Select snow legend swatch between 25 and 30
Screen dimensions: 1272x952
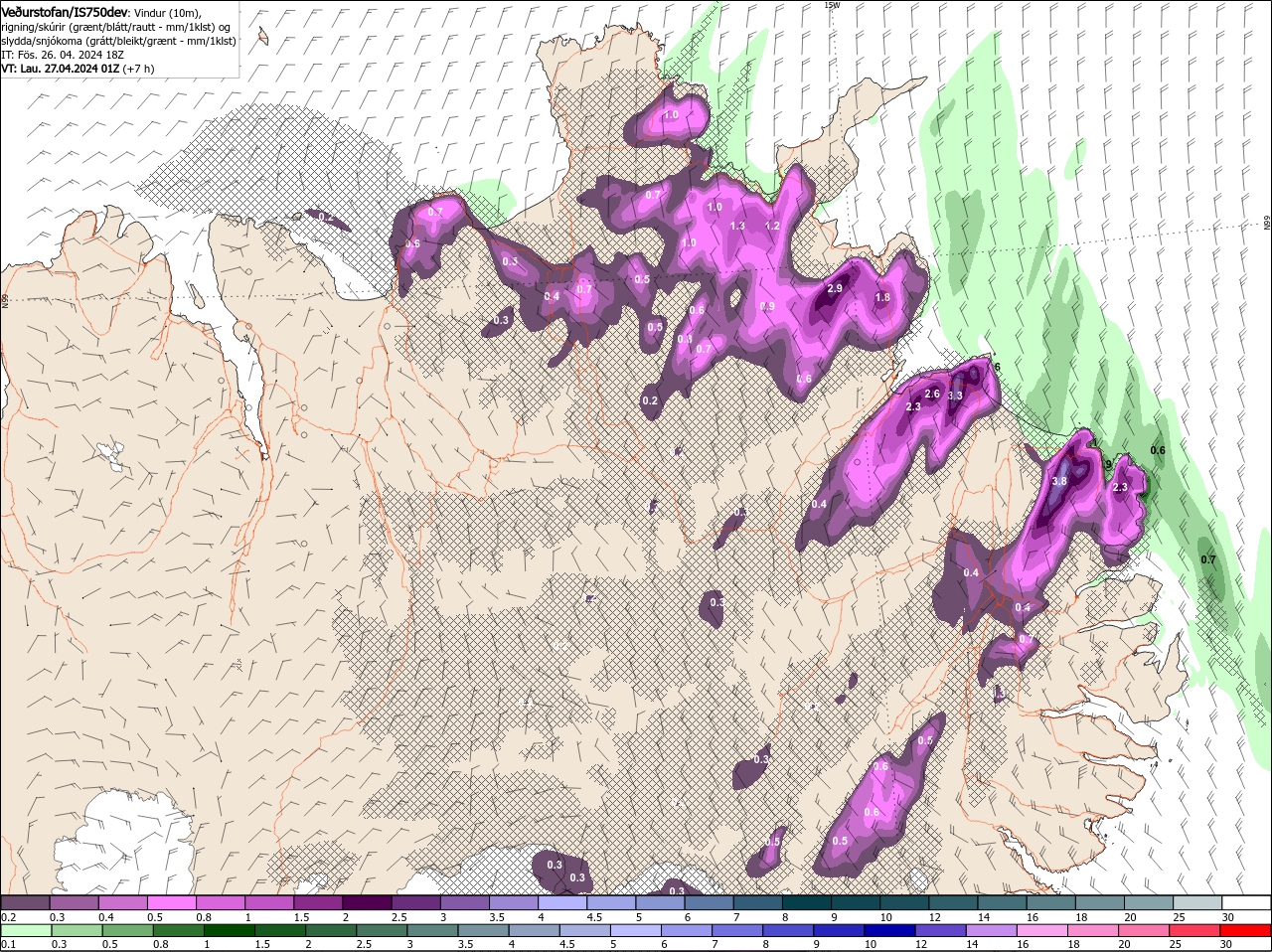[1198, 902]
